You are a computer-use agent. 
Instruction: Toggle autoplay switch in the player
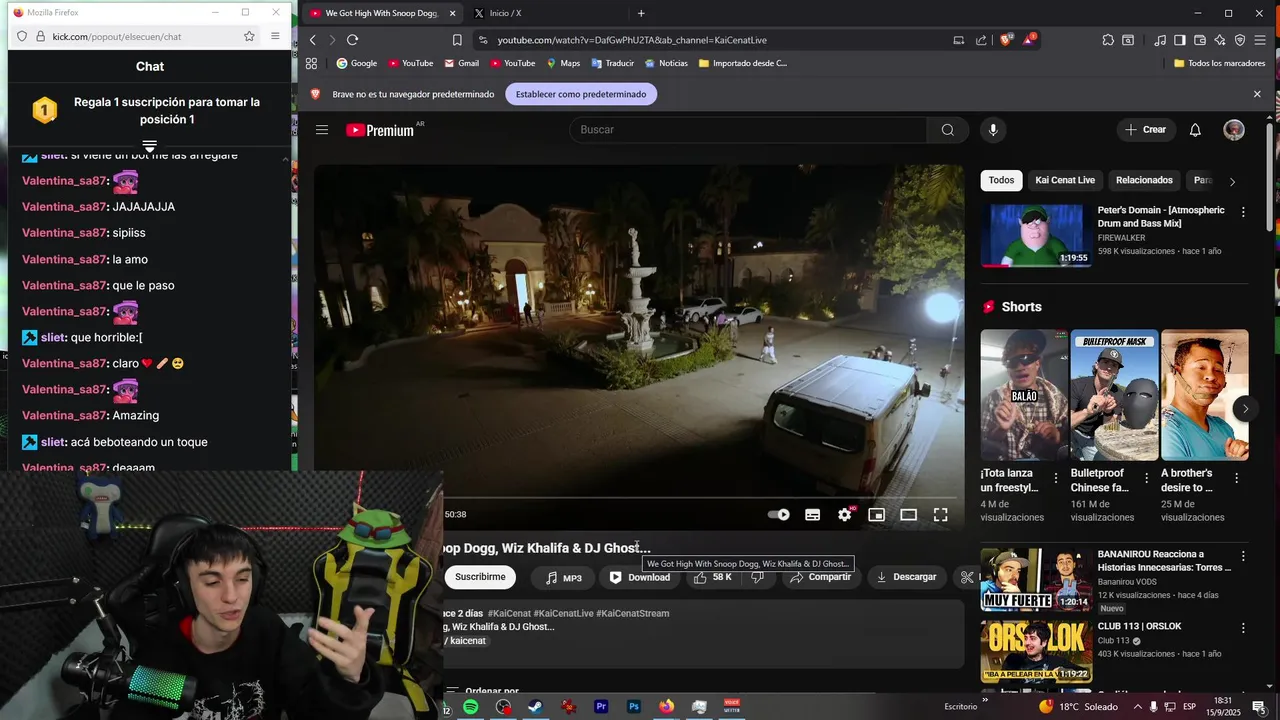coord(778,515)
